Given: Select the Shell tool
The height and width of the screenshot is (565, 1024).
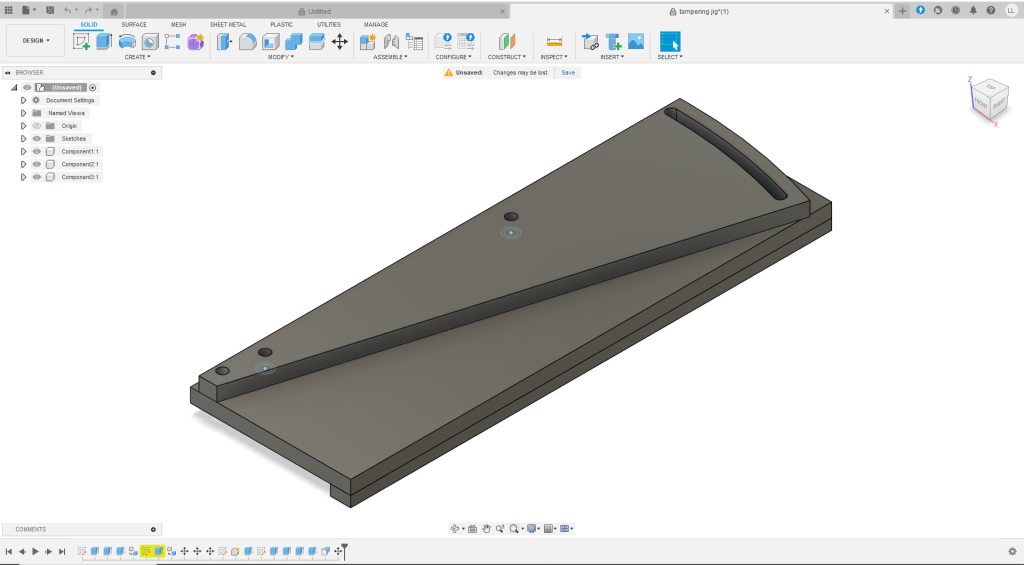Looking at the screenshot, I should coord(270,42).
